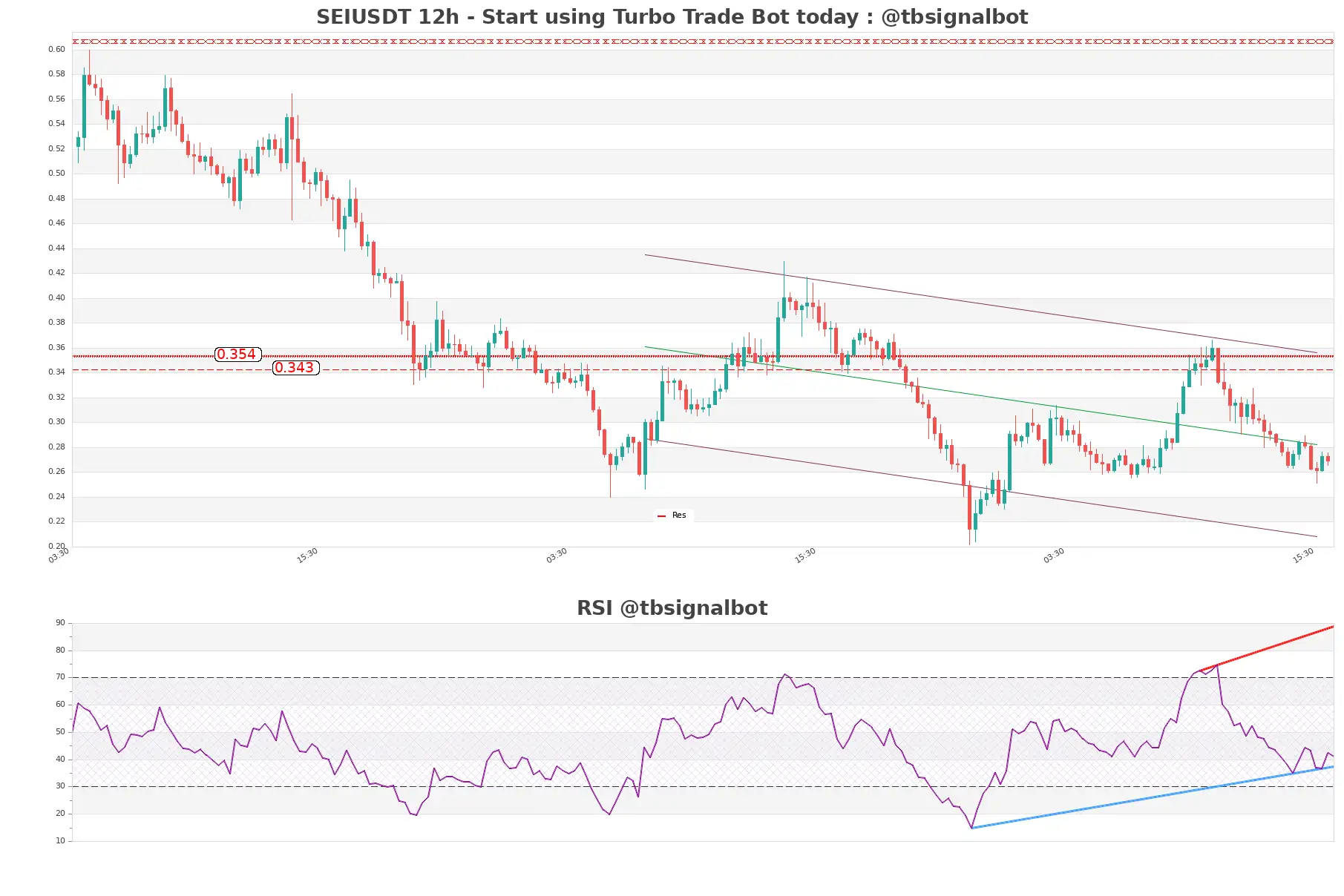The image size is (1344, 896).
Task: Click the 0.48 price axis label
Action: click(x=56, y=198)
